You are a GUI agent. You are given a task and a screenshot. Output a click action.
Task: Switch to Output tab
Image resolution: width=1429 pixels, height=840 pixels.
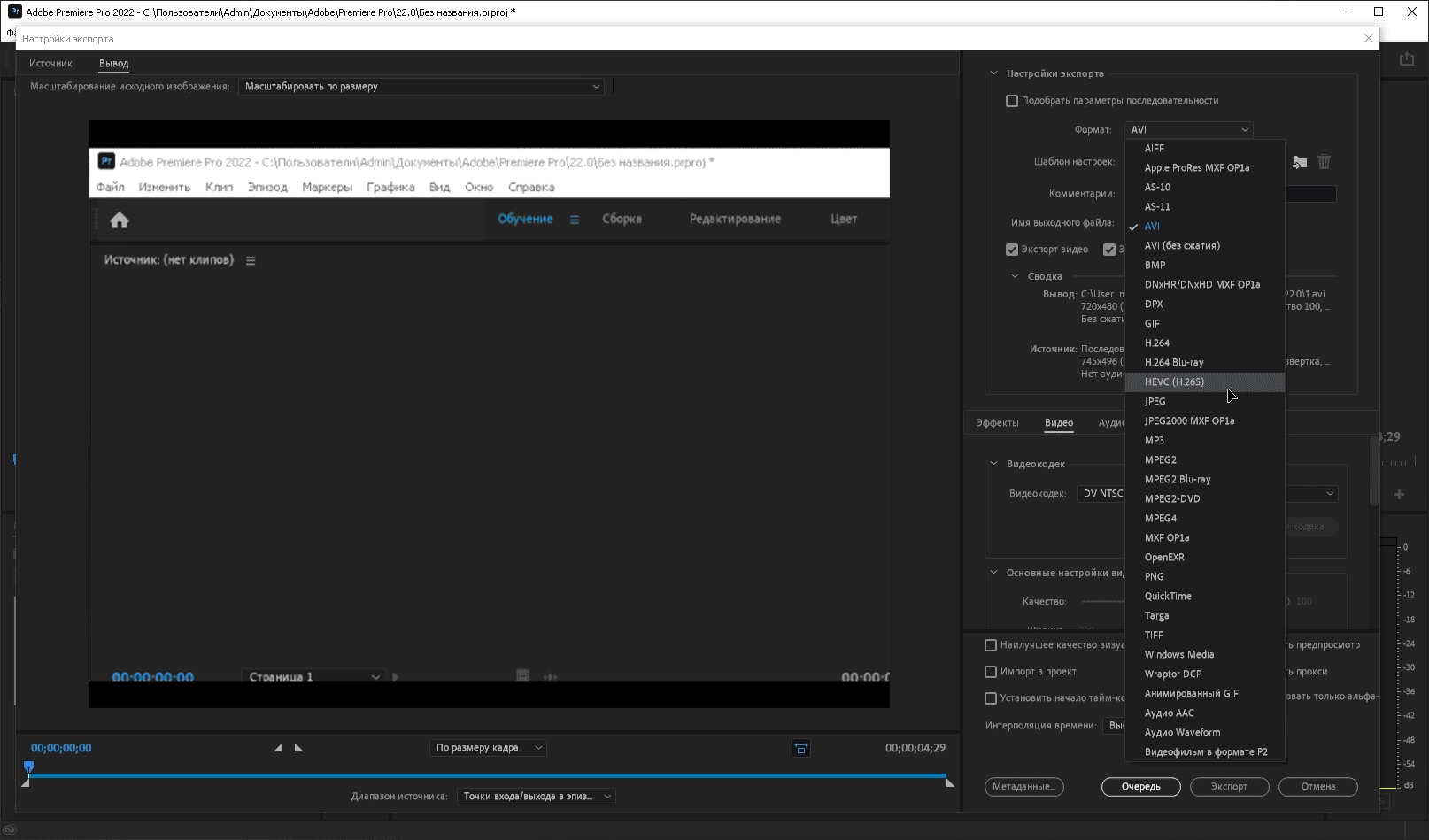point(114,64)
